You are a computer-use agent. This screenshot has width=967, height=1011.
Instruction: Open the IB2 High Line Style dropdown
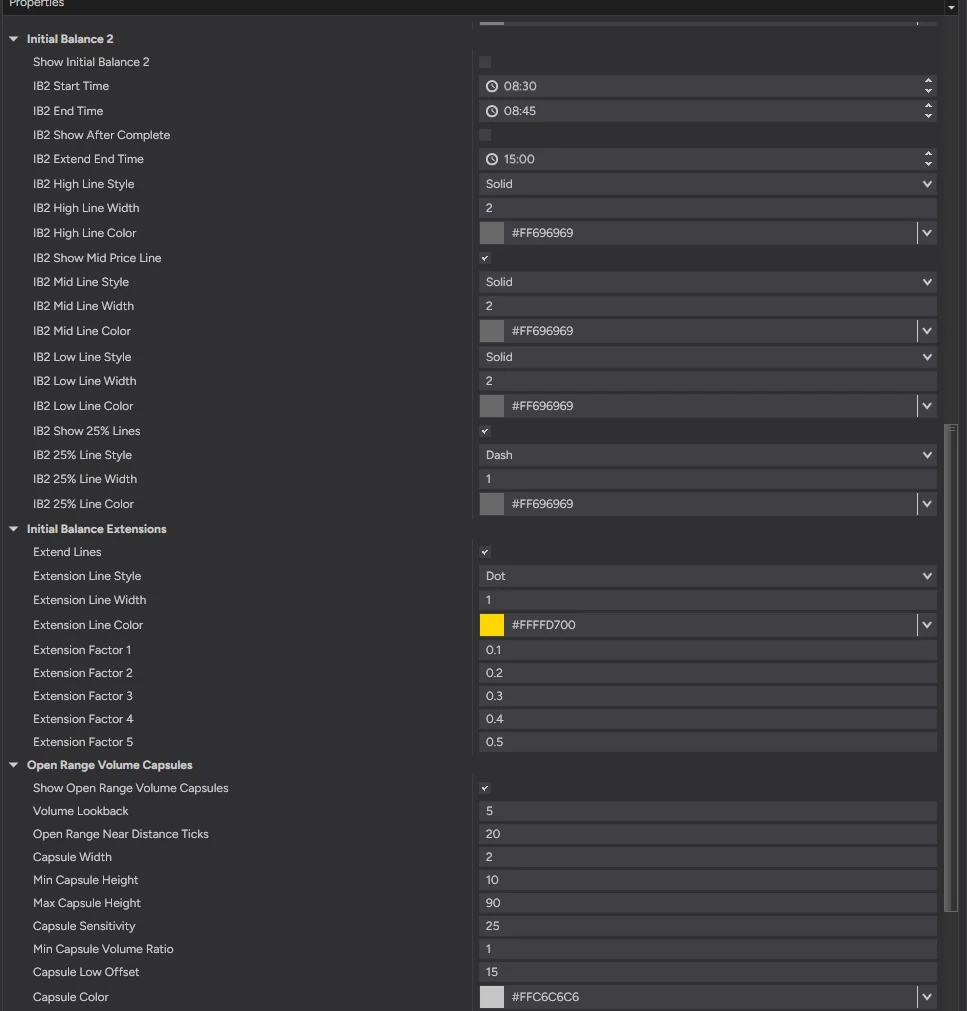(x=707, y=184)
